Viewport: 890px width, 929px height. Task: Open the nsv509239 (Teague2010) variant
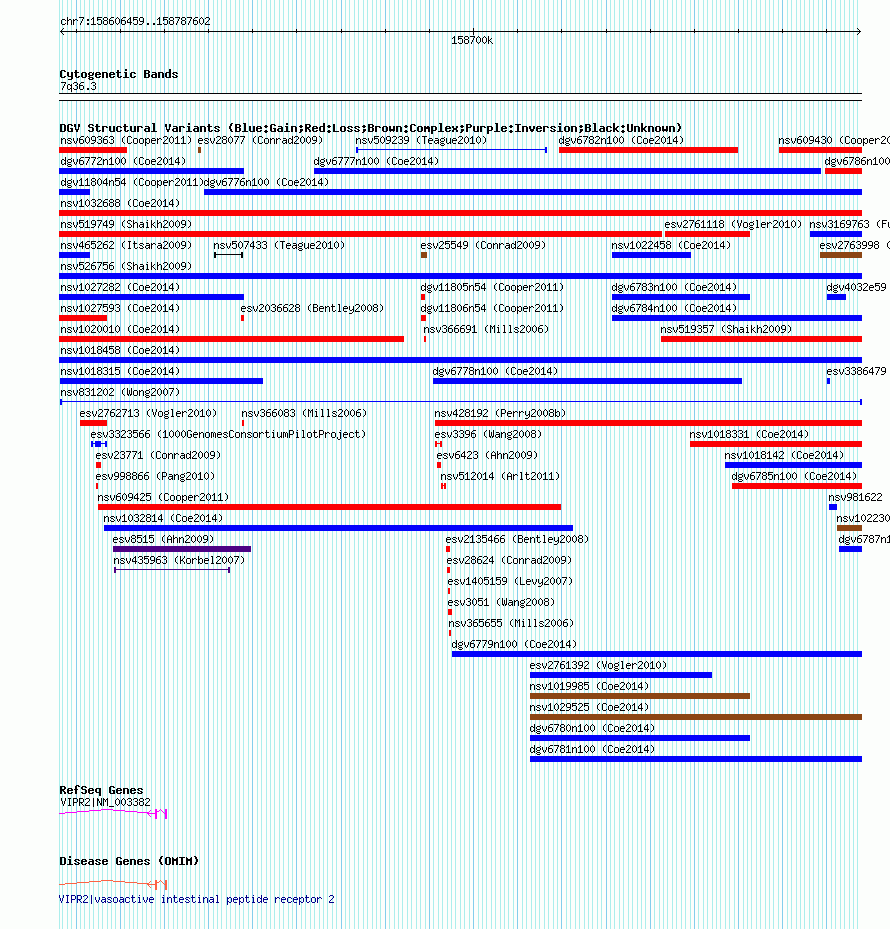click(x=421, y=140)
